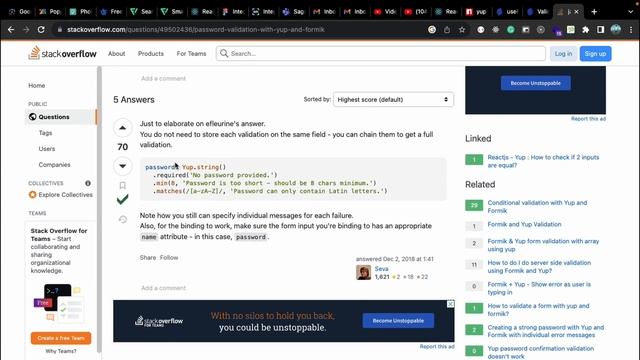
Task: Open Users in the sidebar
Action: tap(47, 149)
